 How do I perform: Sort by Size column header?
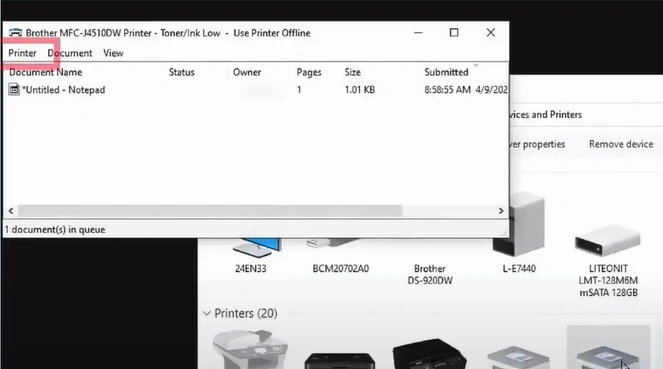click(353, 72)
